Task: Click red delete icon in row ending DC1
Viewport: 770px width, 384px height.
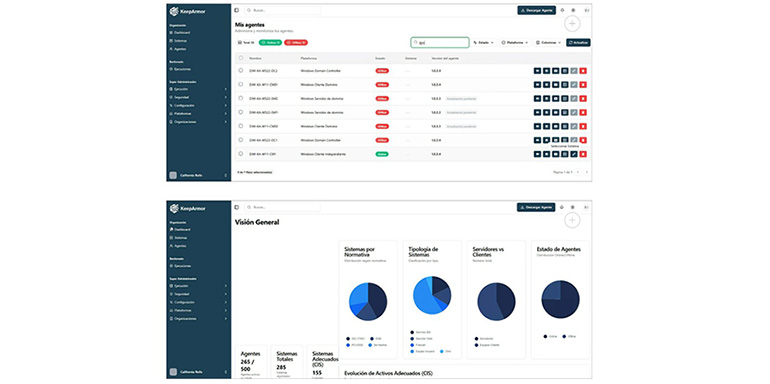Action: coord(583,140)
